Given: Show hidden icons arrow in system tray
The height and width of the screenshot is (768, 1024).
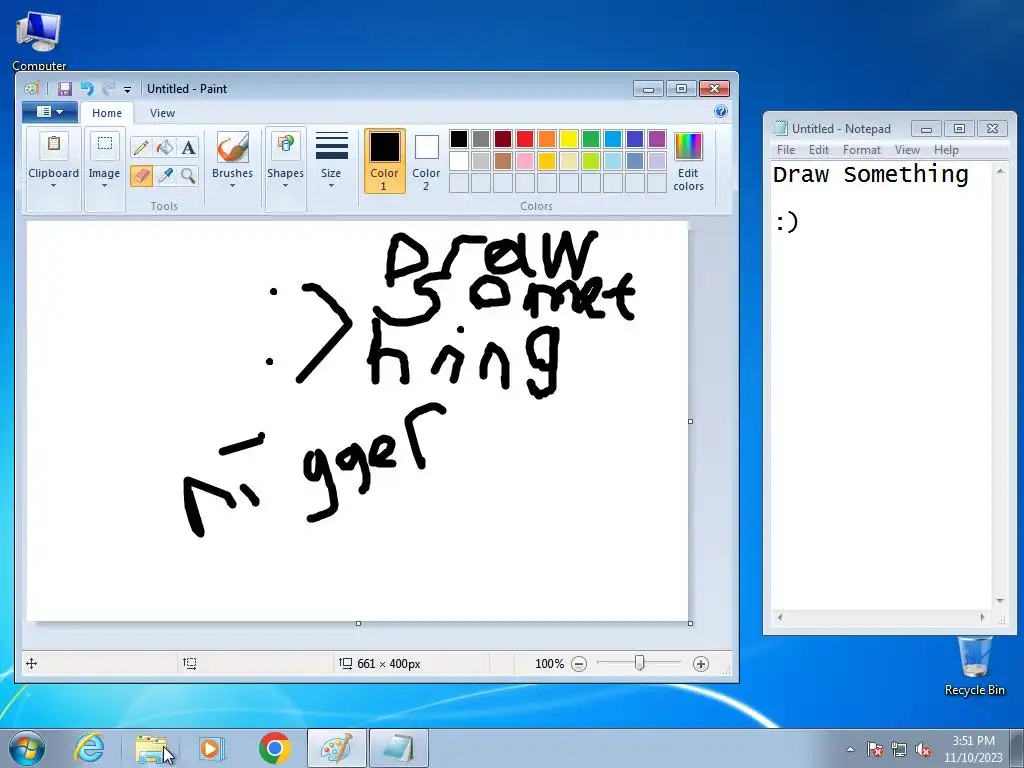Looking at the screenshot, I should [850, 749].
